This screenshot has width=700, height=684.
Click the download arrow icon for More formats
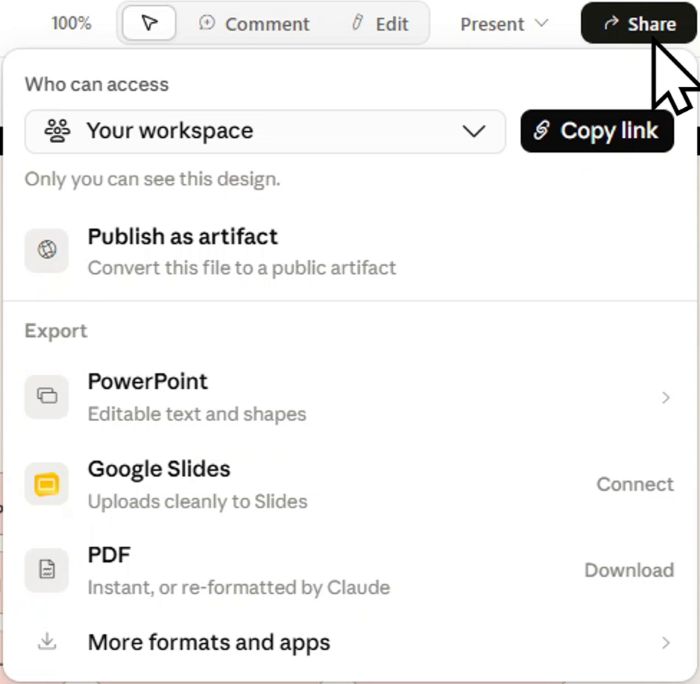click(47, 642)
